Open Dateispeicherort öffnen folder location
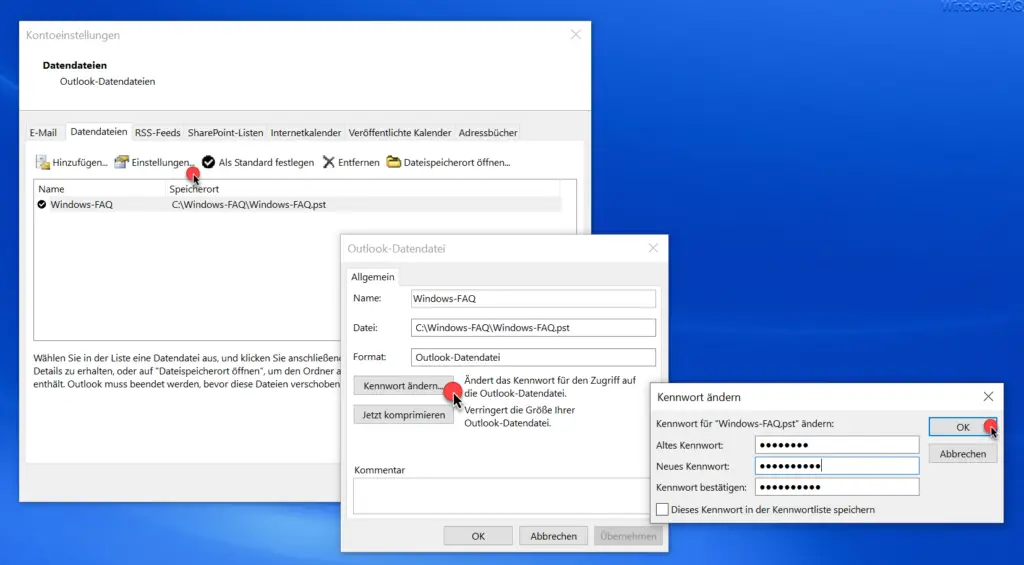 [x=448, y=162]
